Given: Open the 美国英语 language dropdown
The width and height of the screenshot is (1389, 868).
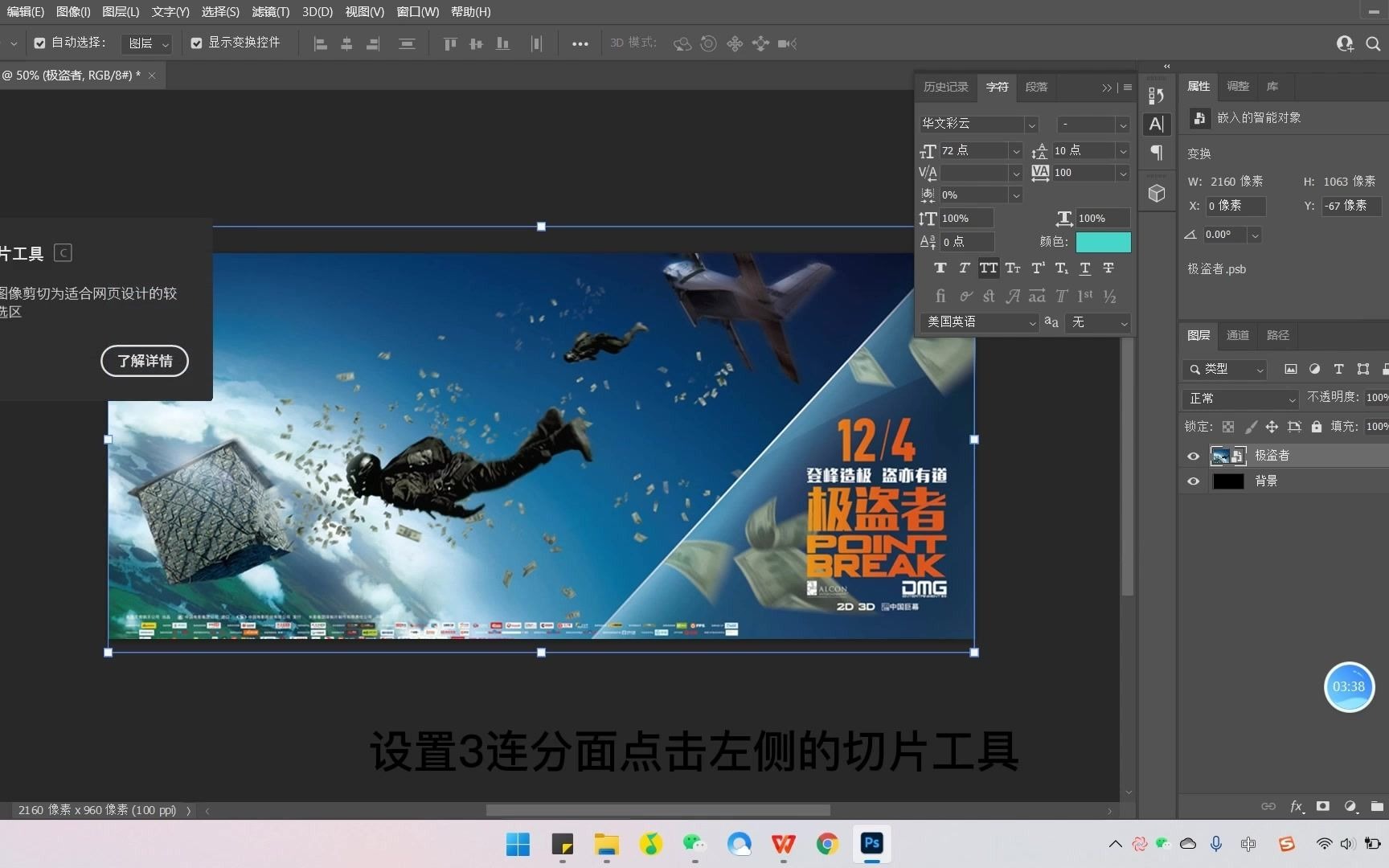Looking at the screenshot, I should (x=980, y=322).
